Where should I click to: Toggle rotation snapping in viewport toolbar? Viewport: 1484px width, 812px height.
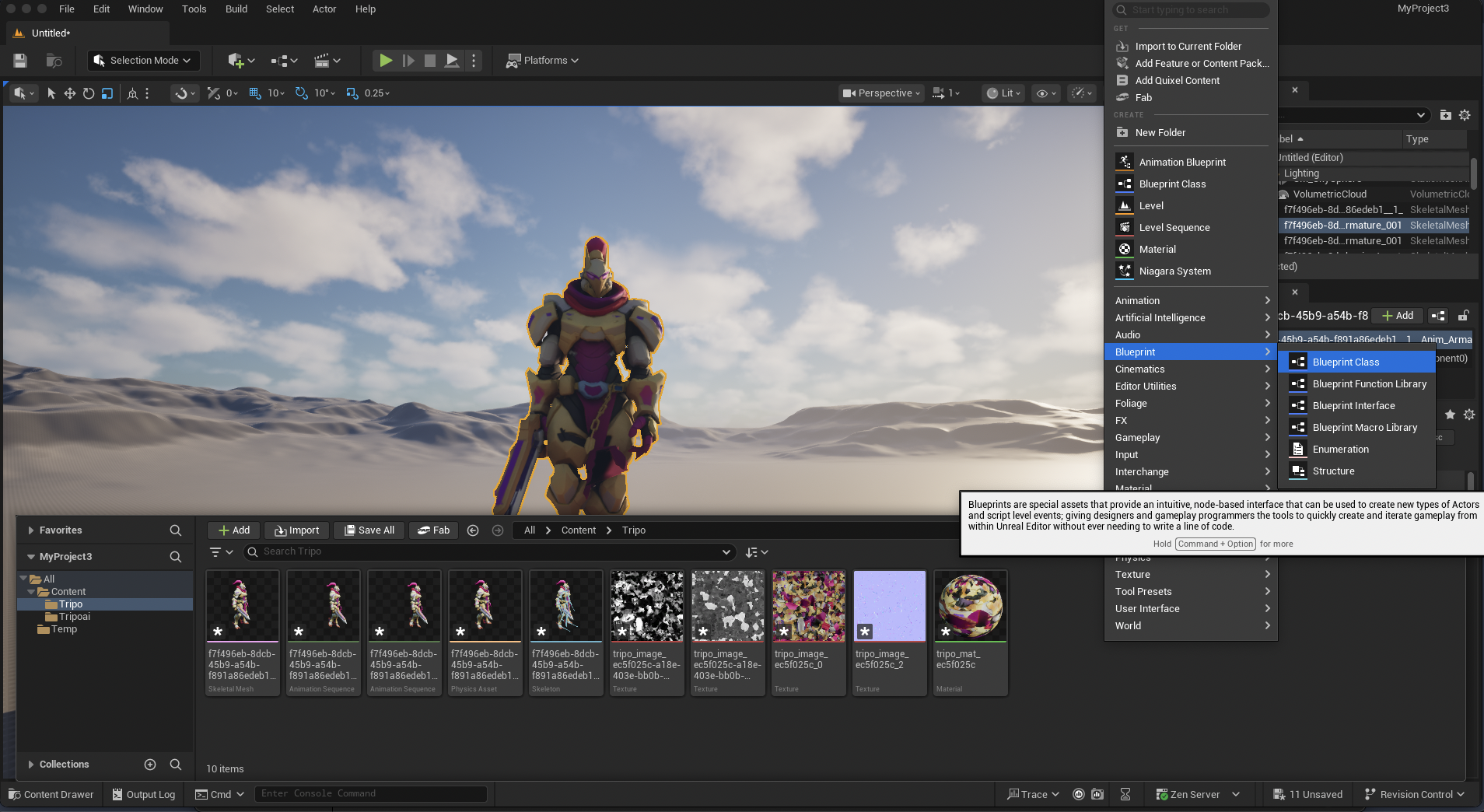301,93
